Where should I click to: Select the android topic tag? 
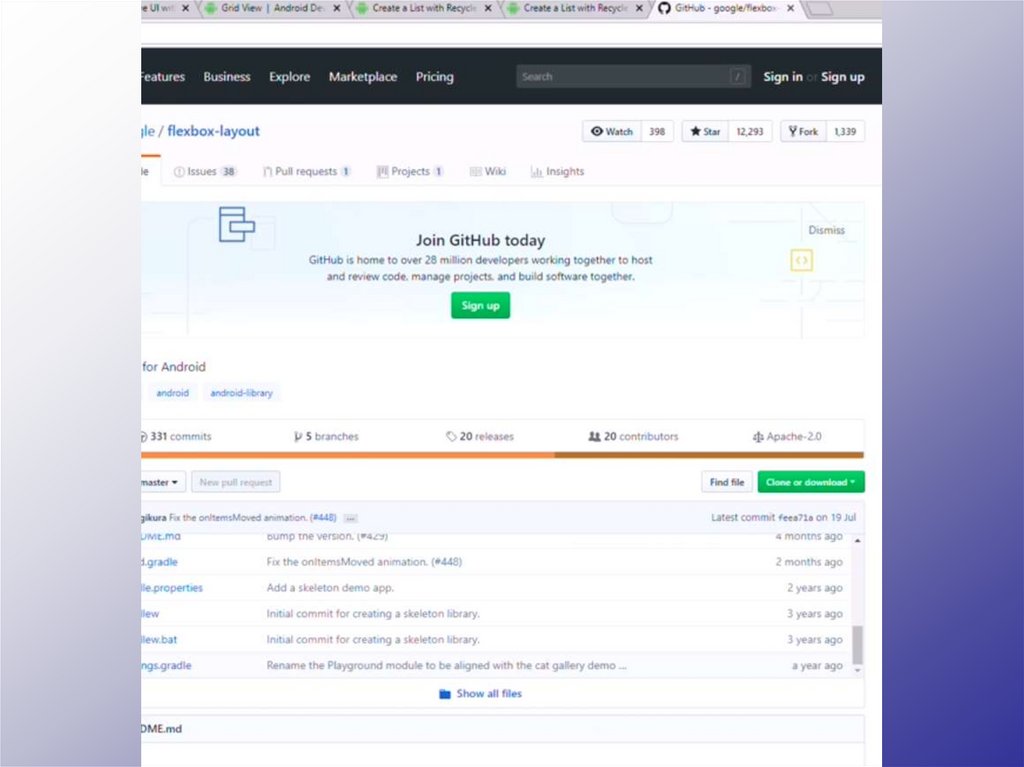172,393
